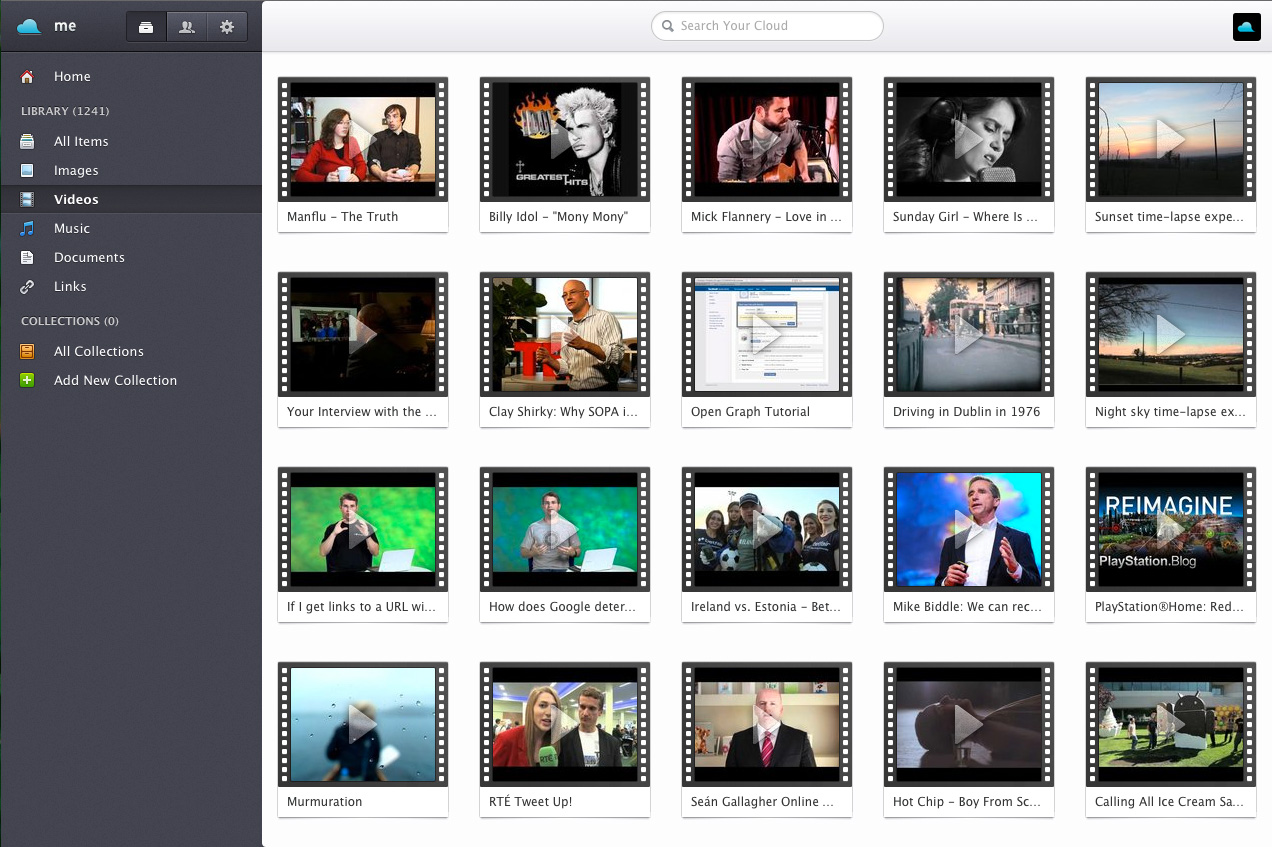Click the RTÉ Tweet Up! title label

[531, 802]
